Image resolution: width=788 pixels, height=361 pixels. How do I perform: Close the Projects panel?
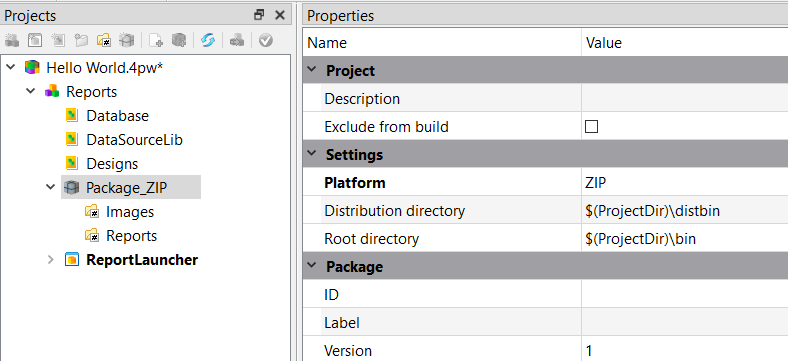[x=280, y=15]
